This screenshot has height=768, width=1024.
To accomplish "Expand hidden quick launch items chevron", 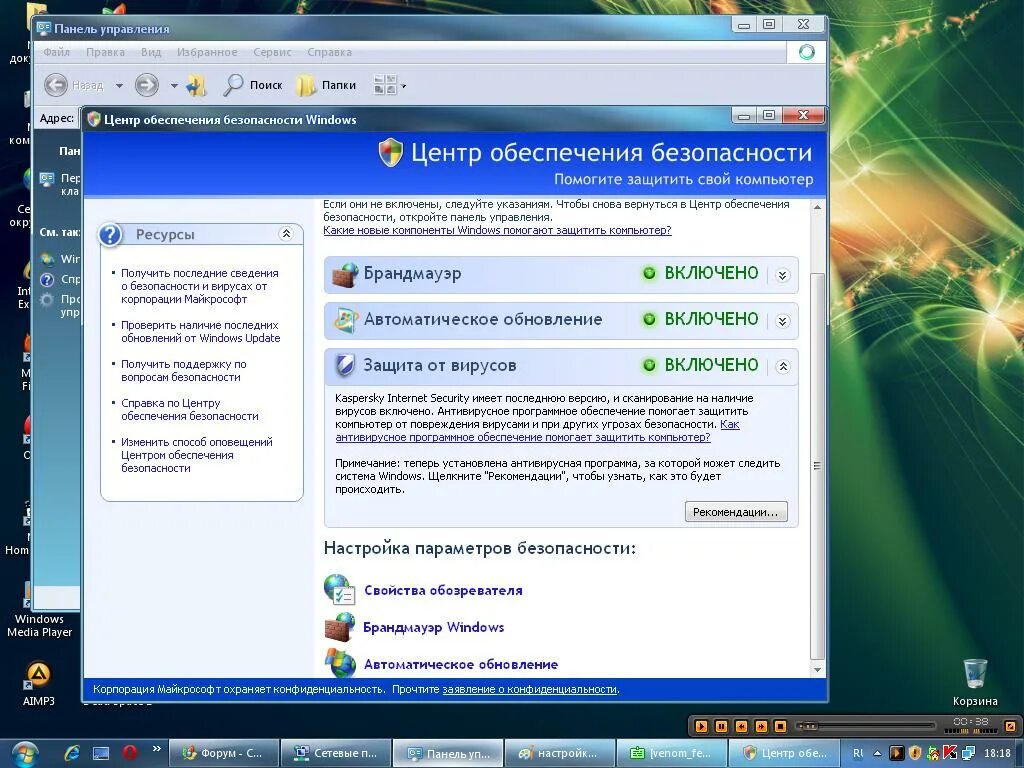I will (157, 749).
